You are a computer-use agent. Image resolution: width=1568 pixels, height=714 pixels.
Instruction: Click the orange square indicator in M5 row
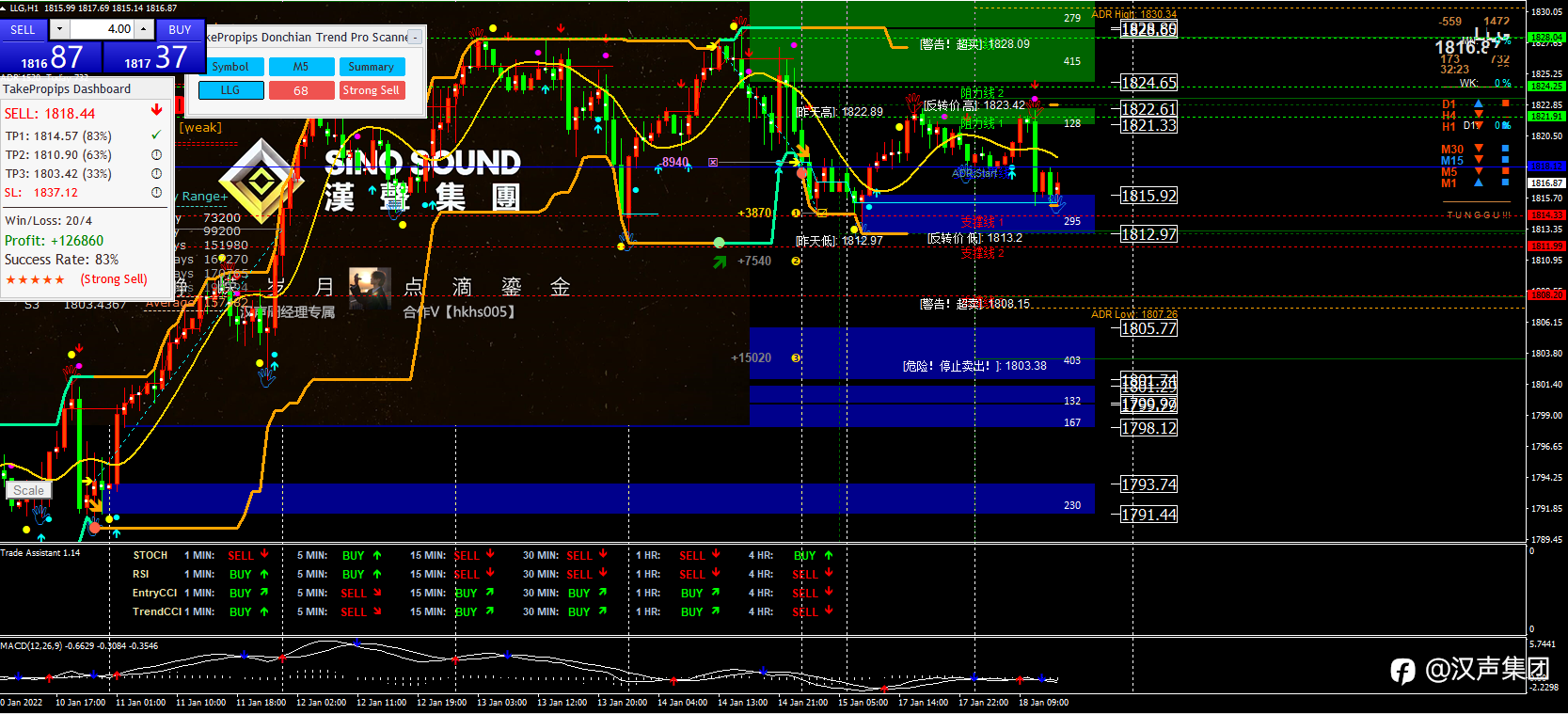(x=1505, y=171)
